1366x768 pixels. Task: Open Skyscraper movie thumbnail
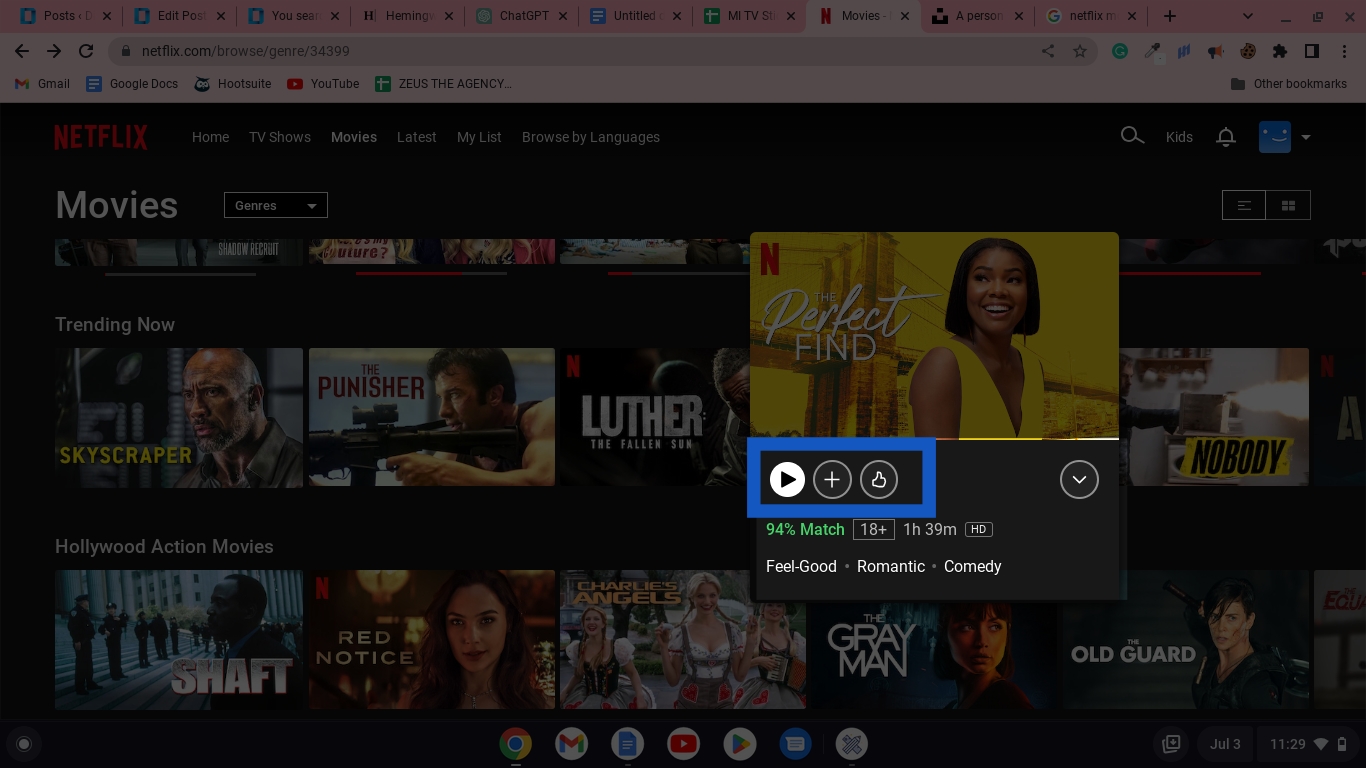(x=179, y=417)
